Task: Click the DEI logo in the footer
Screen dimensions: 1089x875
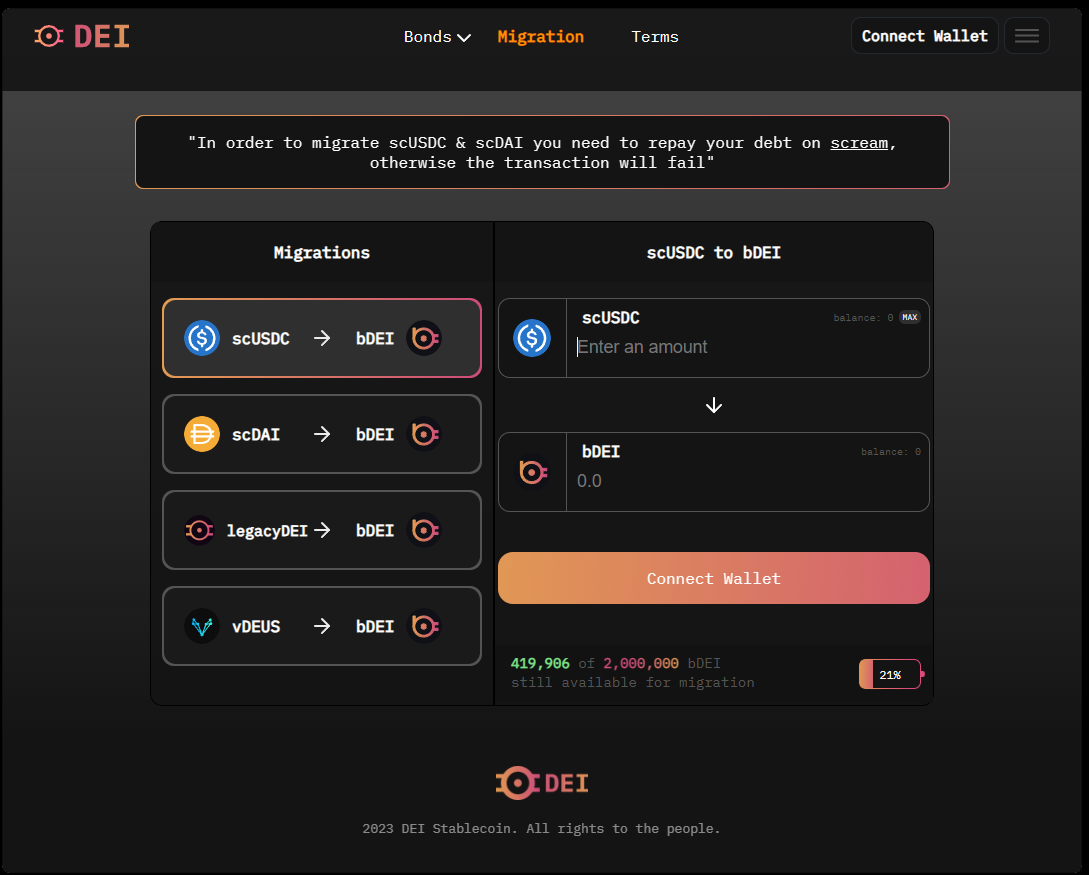Action: [x=542, y=783]
